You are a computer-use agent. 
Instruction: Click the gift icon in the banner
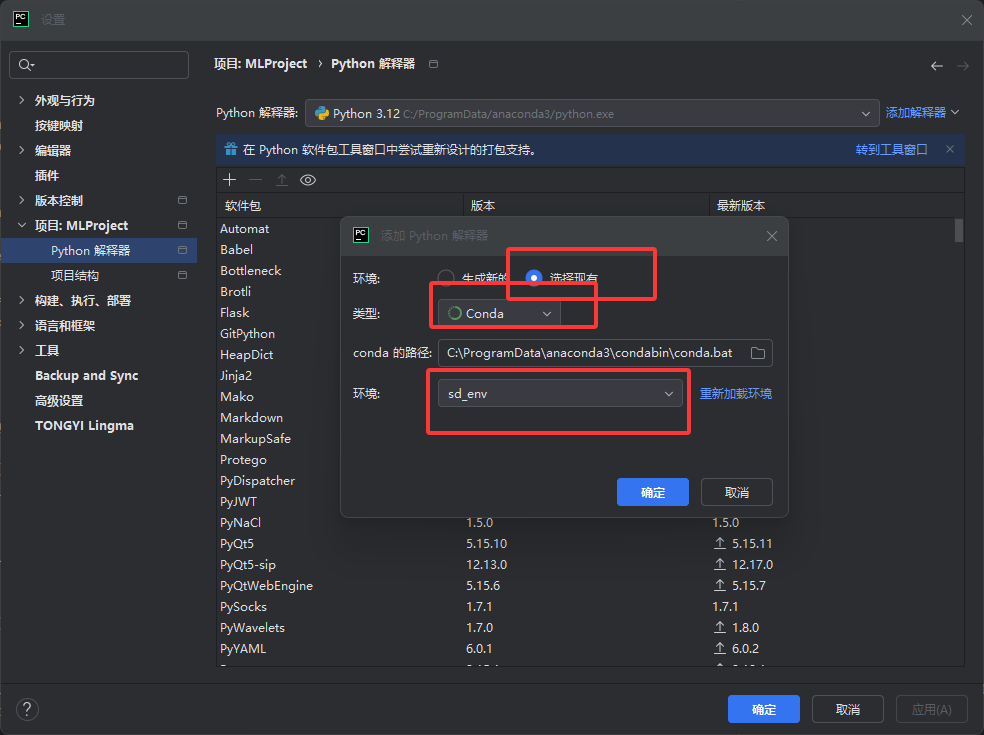[231, 149]
